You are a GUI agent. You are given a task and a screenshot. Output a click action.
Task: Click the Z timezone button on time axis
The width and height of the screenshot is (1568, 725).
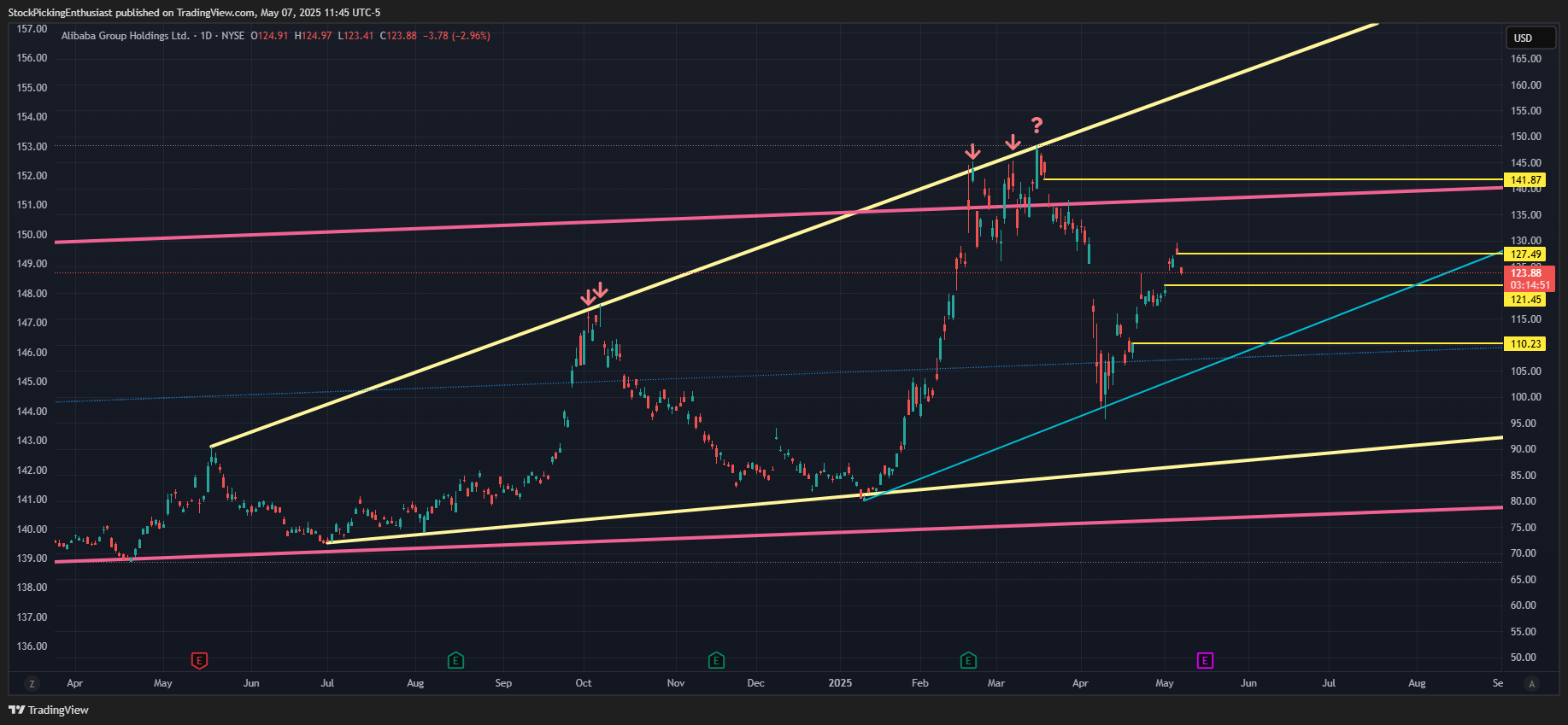click(32, 683)
